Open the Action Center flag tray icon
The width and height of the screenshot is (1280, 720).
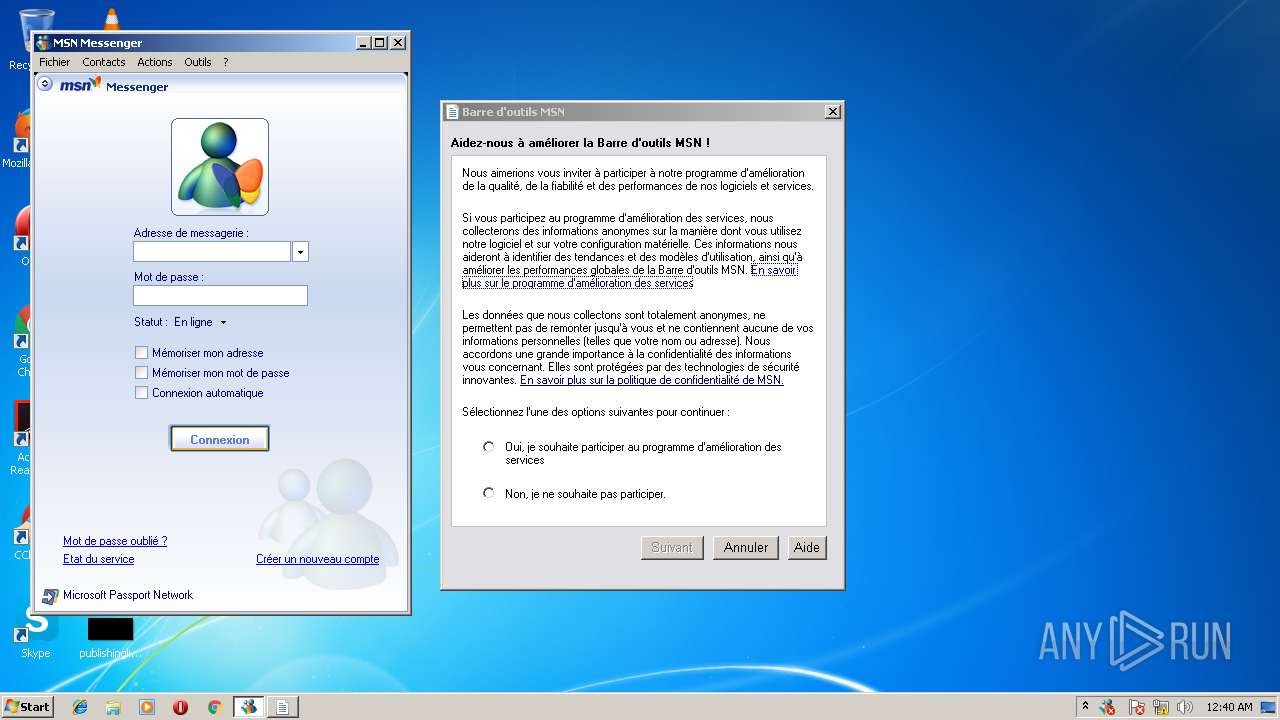click(1137, 707)
